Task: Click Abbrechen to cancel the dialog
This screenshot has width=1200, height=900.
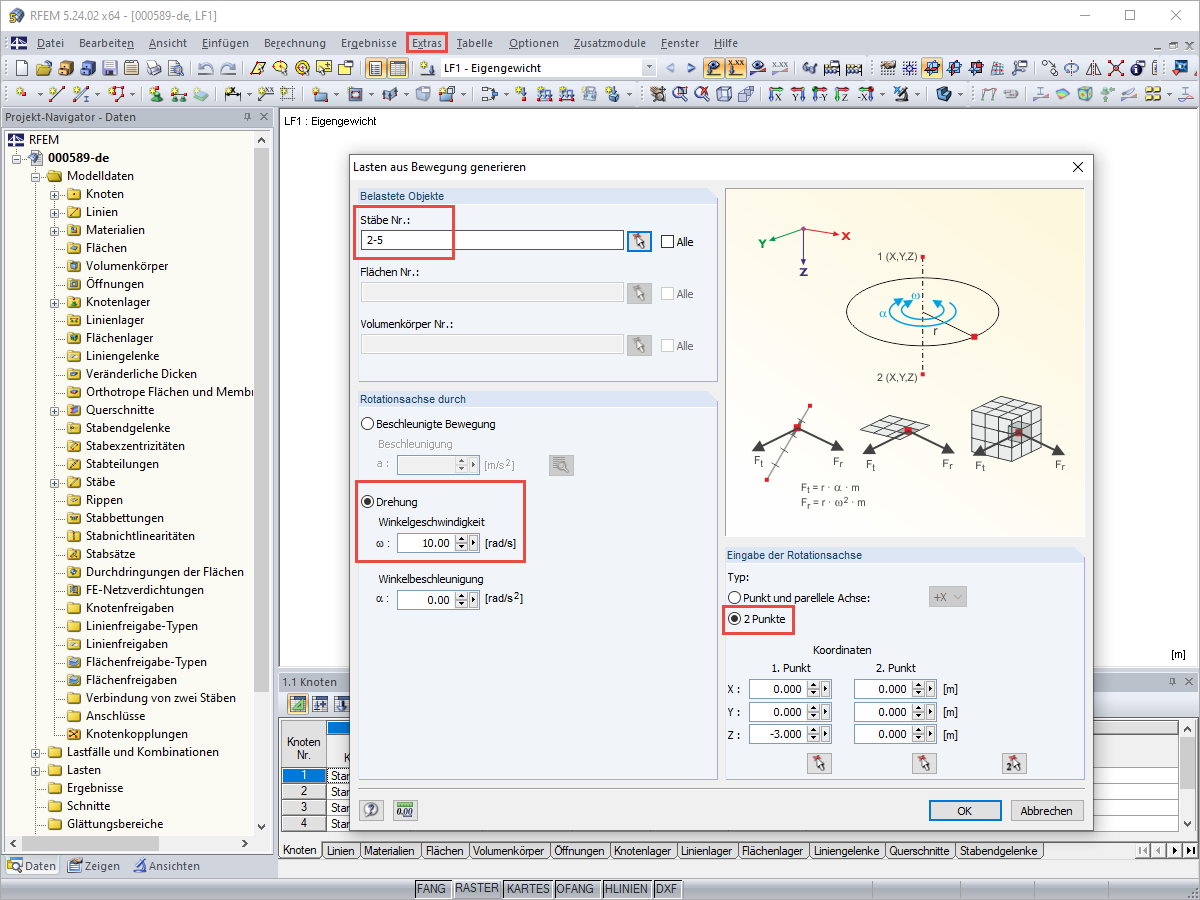Action: point(1048,811)
